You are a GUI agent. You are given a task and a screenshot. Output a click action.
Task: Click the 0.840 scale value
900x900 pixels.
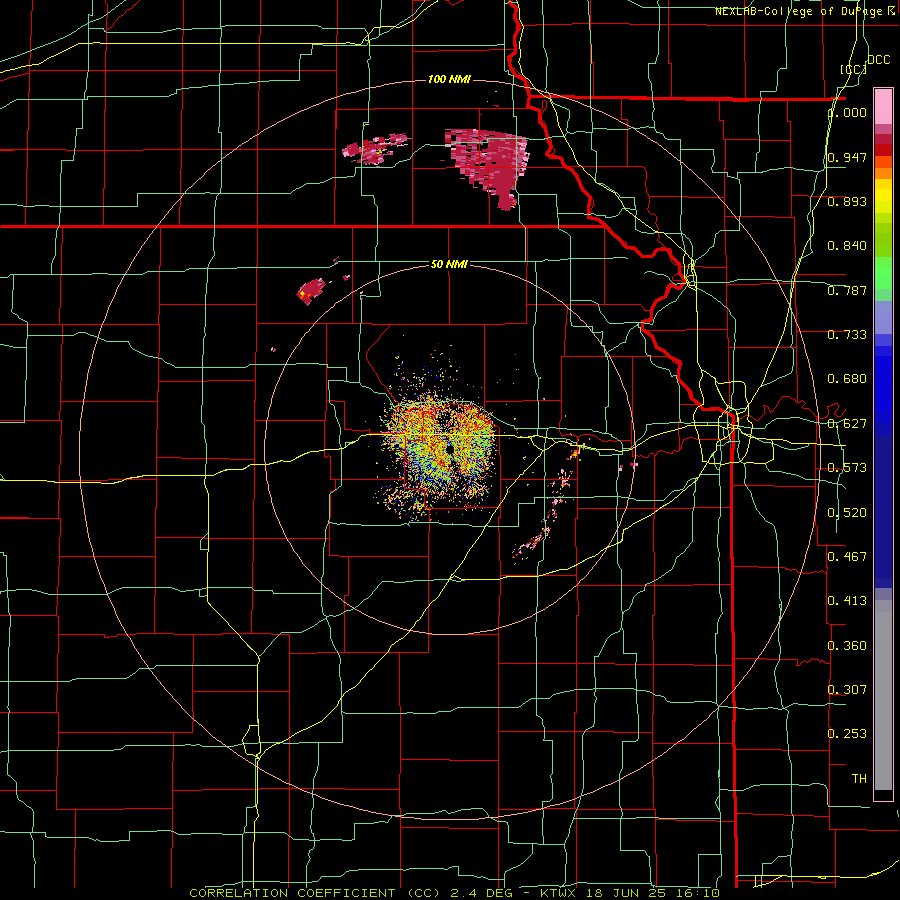click(x=847, y=246)
